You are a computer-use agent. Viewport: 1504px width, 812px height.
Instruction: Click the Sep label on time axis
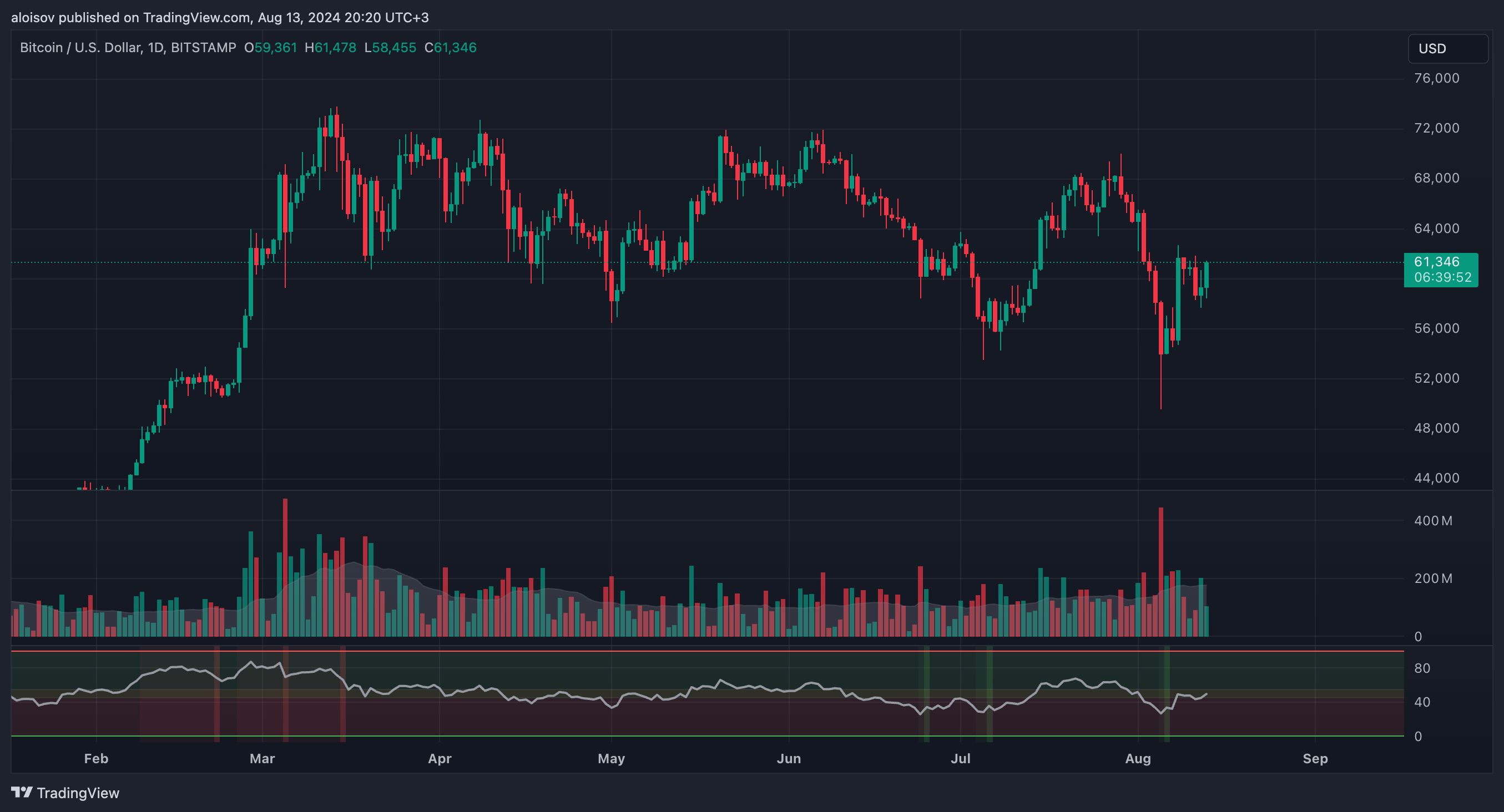pyautogui.click(x=1315, y=758)
